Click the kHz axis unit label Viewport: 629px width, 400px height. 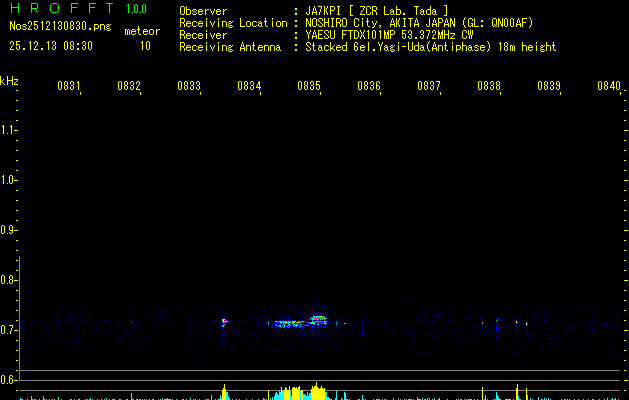tap(9, 80)
